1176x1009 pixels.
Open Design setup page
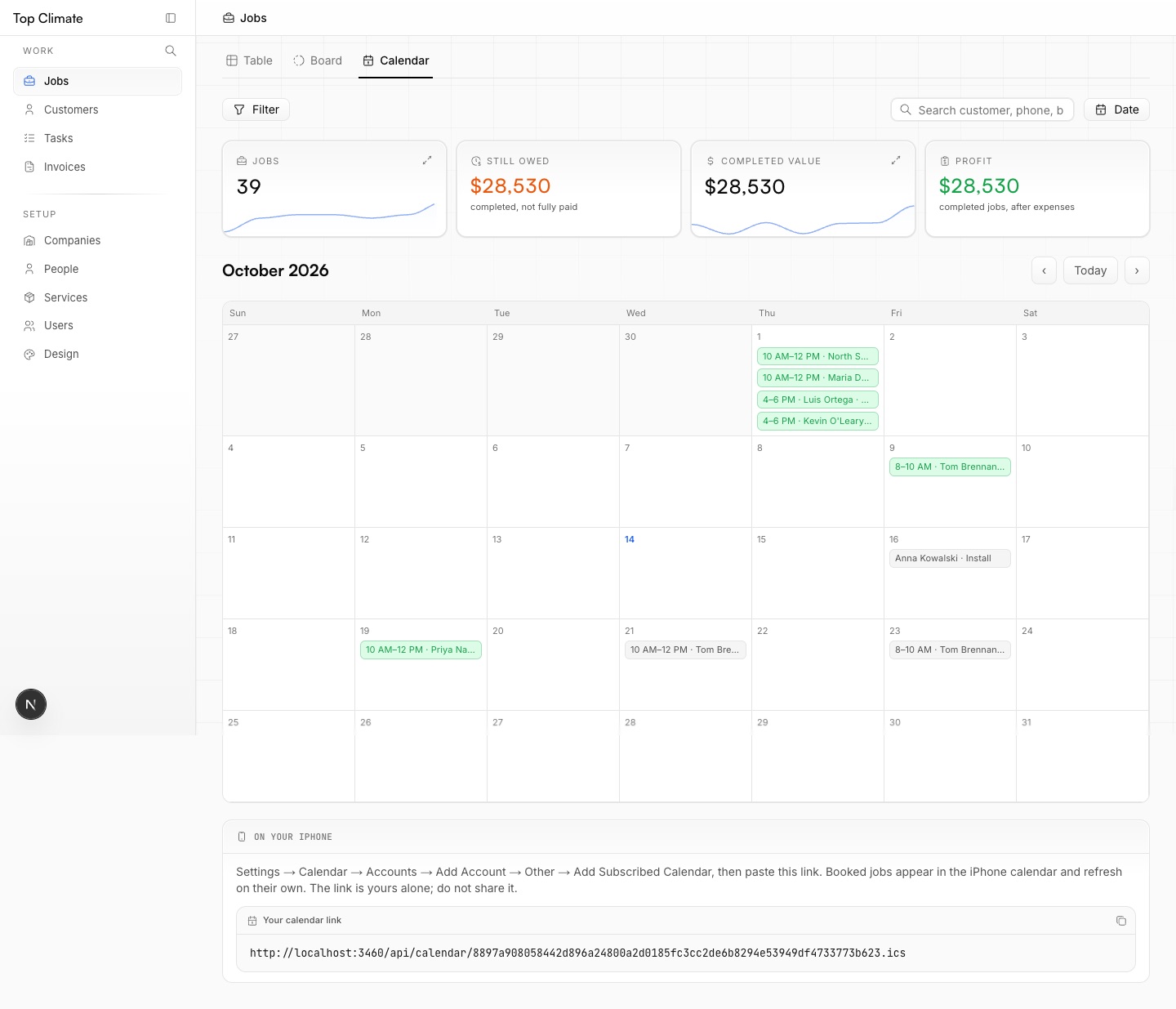(97, 354)
